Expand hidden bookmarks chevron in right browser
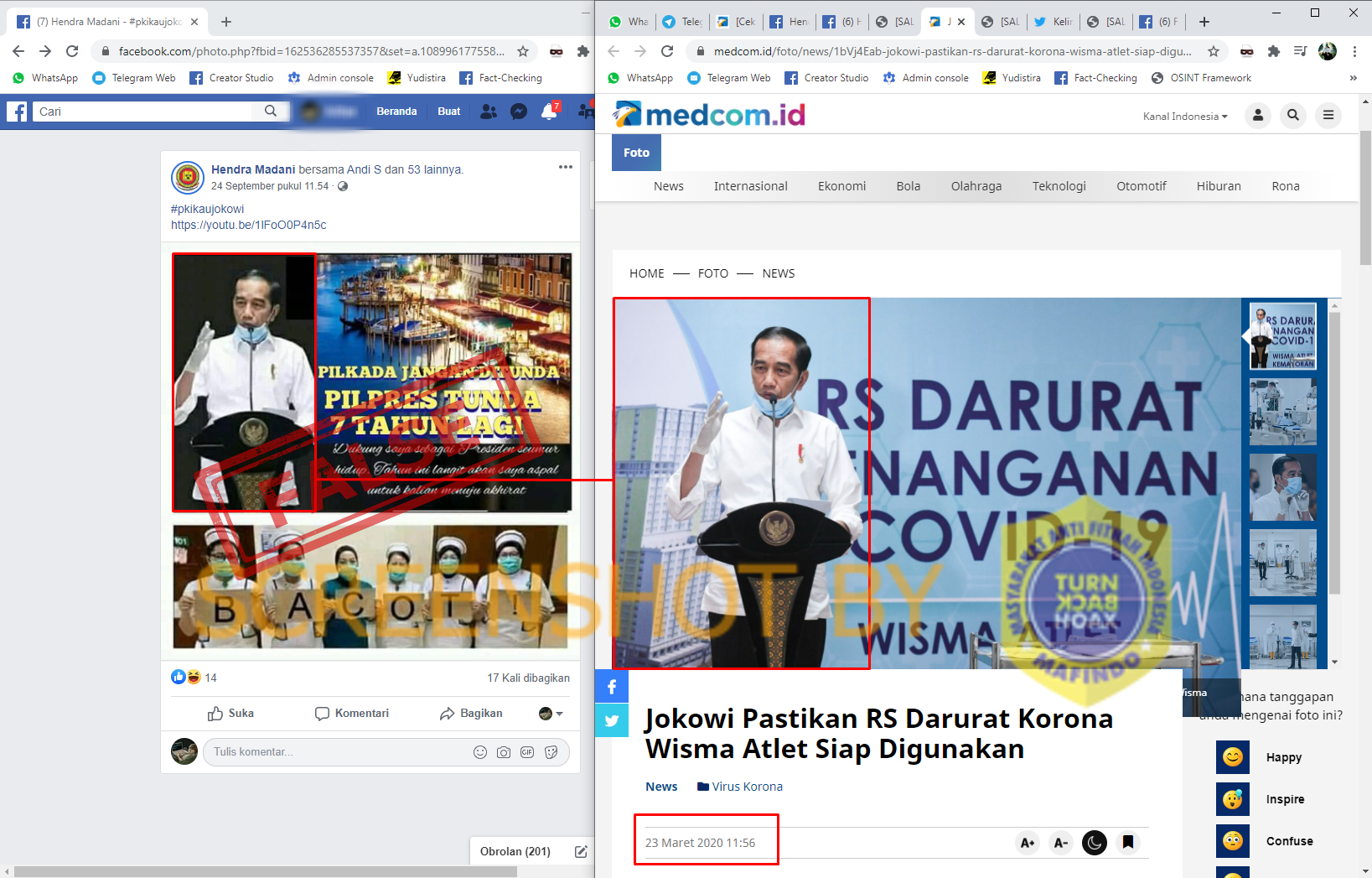 [1353, 78]
